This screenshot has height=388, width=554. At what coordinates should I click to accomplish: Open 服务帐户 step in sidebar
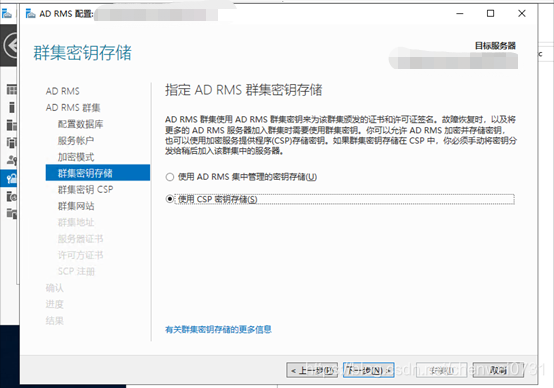pyautogui.click(x=76, y=141)
